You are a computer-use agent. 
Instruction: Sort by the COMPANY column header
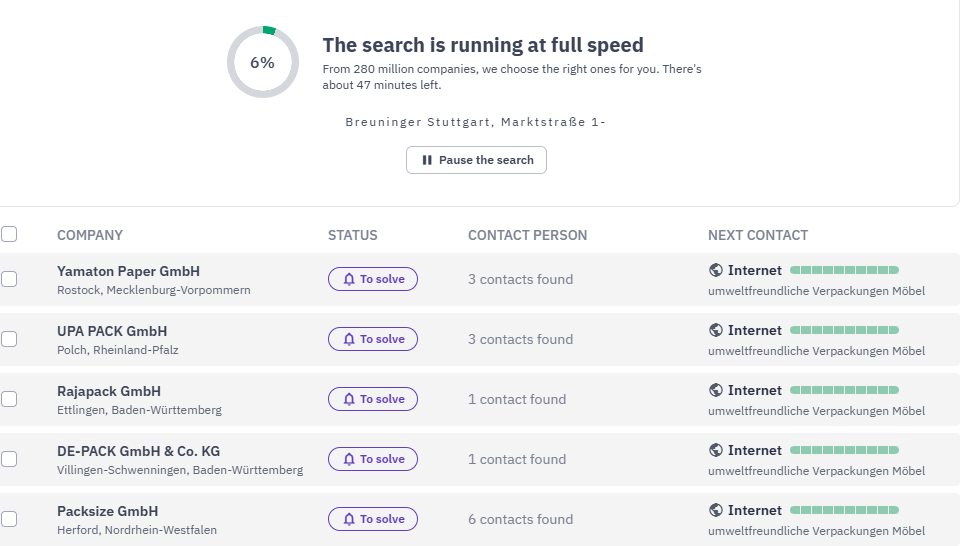coord(90,235)
